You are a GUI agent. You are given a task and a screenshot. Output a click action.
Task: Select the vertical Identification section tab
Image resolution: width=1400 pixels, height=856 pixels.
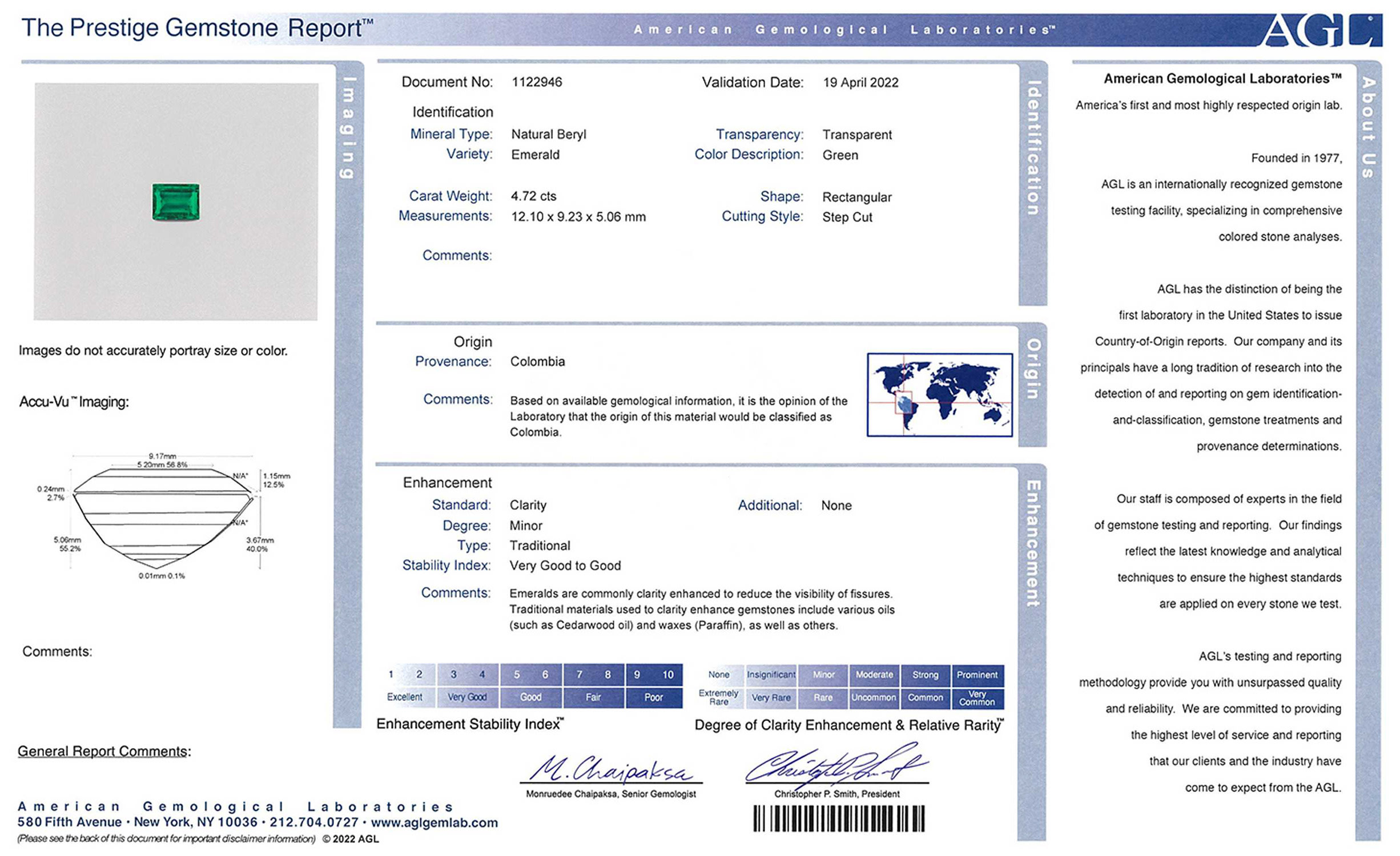click(x=1033, y=148)
